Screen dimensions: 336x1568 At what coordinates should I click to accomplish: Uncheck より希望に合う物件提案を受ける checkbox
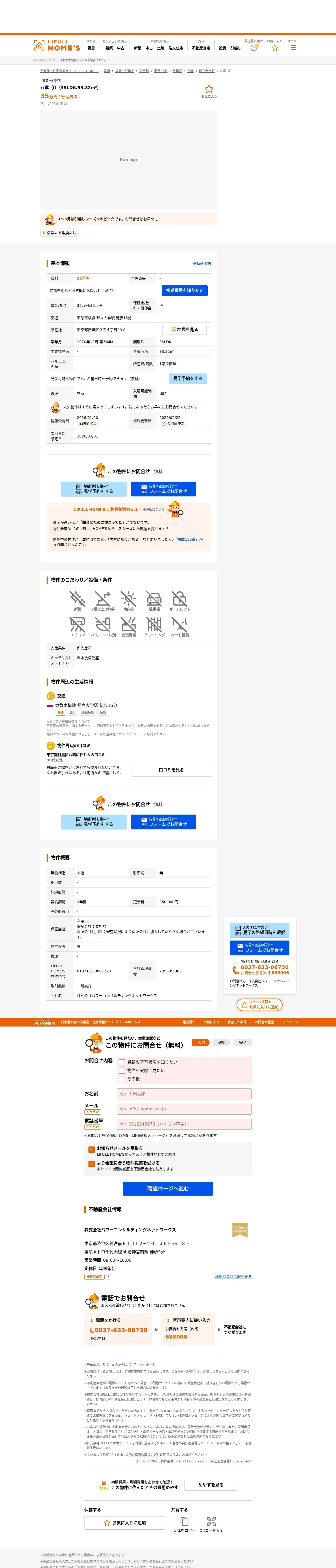point(92,1164)
